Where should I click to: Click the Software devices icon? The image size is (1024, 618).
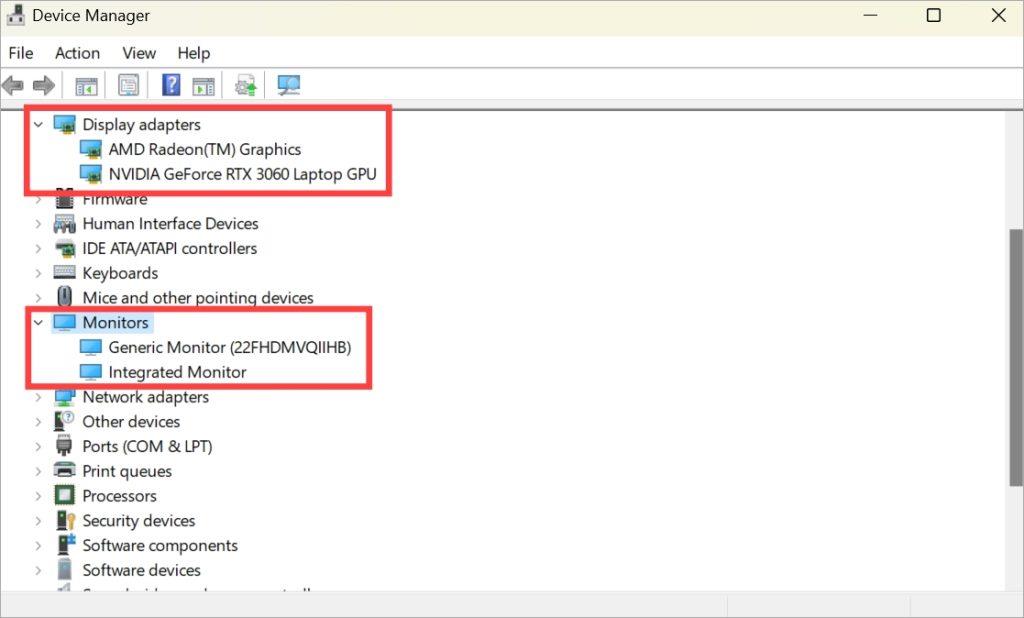point(65,570)
